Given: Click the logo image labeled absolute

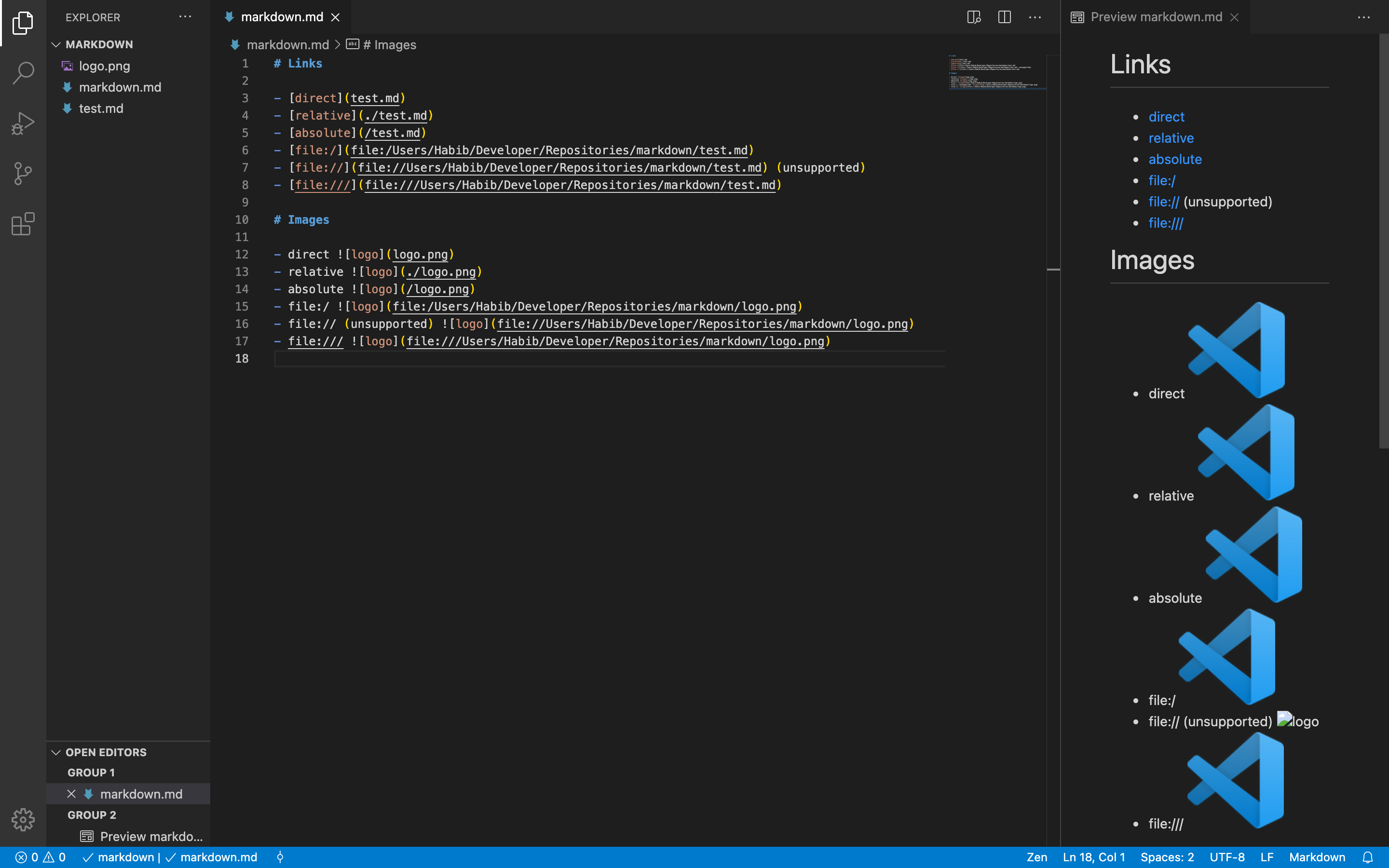Looking at the screenshot, I should 1253,554.
